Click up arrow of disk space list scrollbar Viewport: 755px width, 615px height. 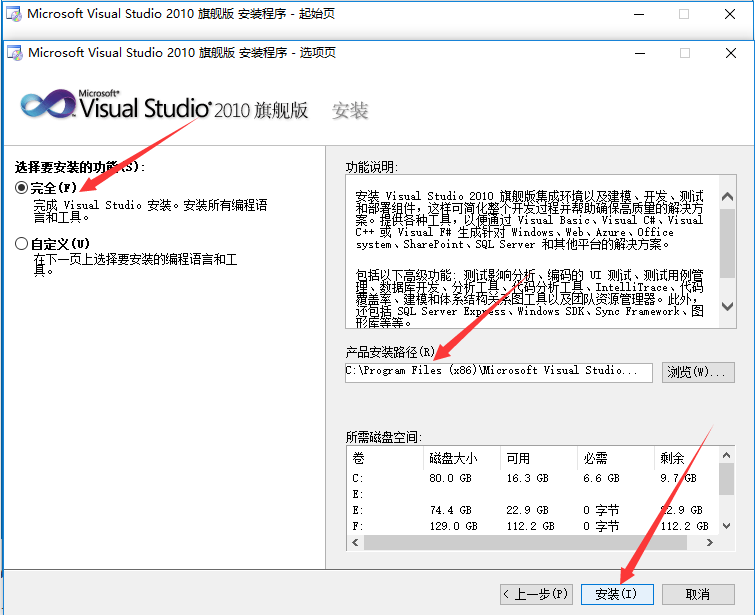(x=727, y=455)
